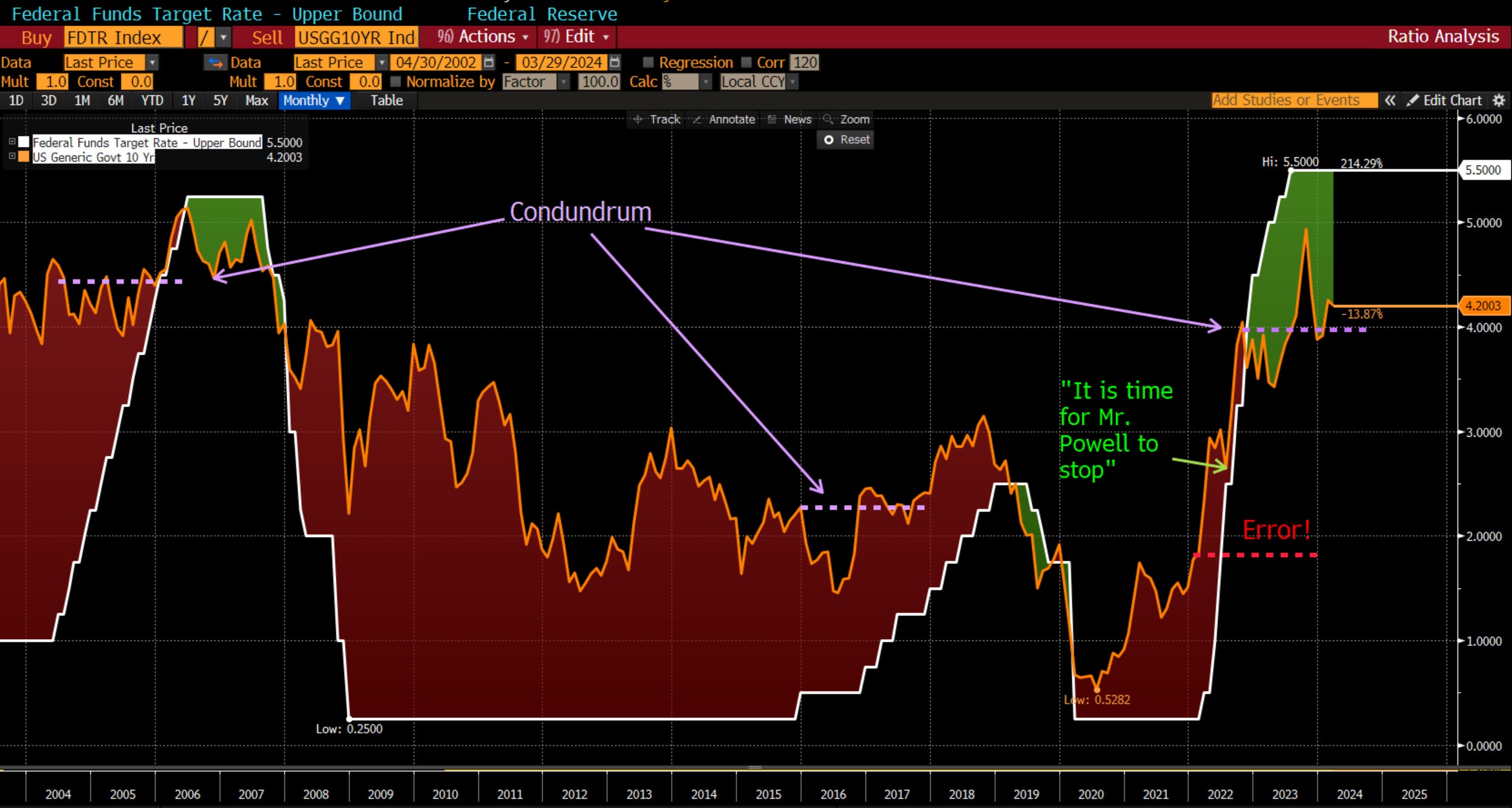Toggle the Regression checkbox
This screenshot has height=808, width=1512.
(x=649, y=63)
